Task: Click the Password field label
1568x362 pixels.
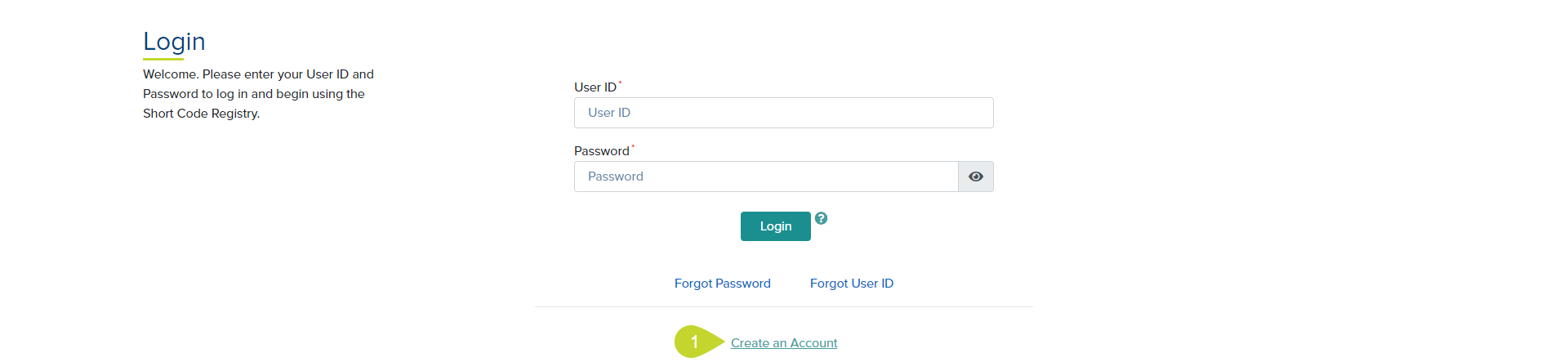Action: click(x=602, y=151)
